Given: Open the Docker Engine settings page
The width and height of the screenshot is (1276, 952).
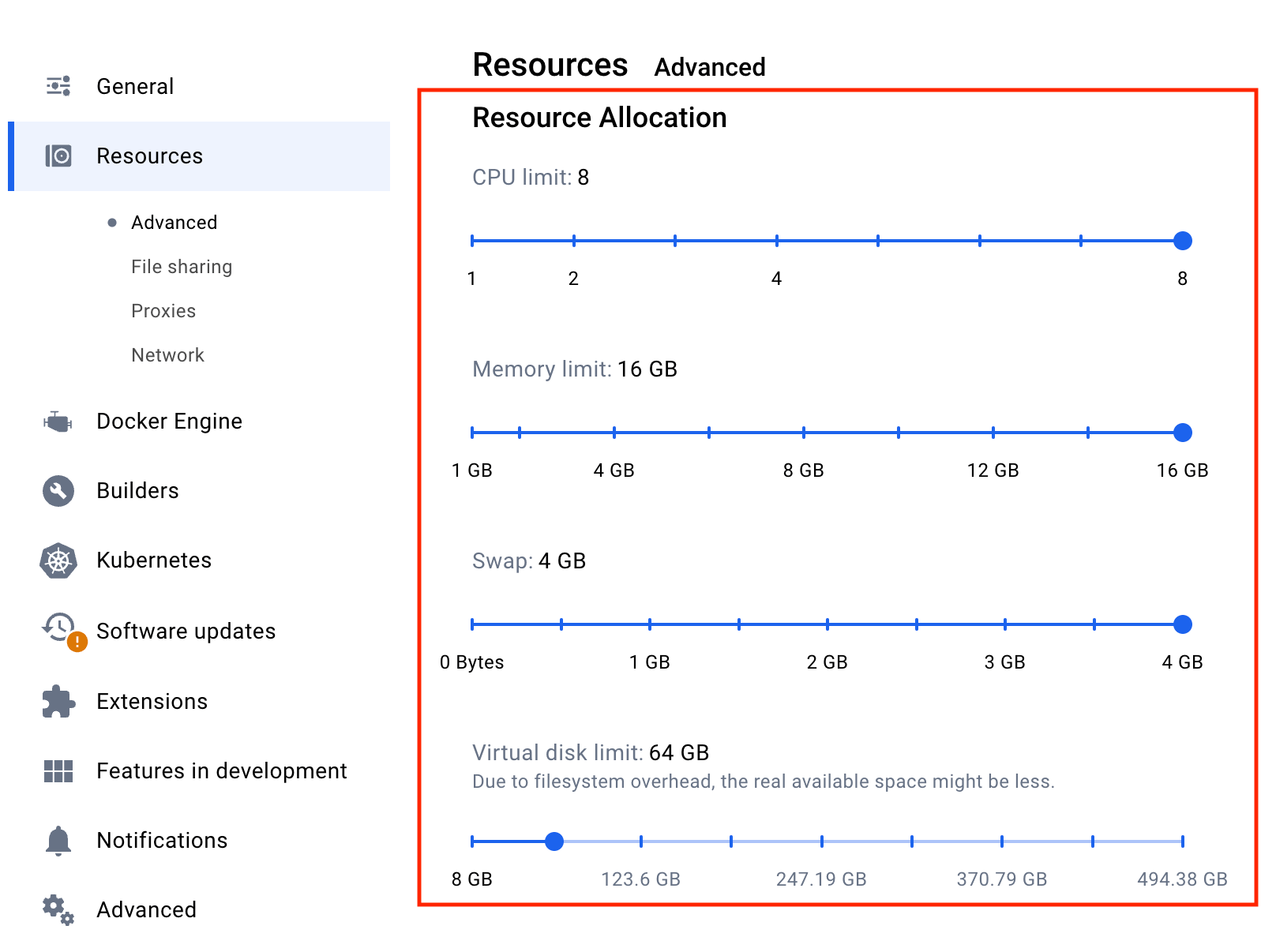Looking at the screenshot, I should point(169,422).
